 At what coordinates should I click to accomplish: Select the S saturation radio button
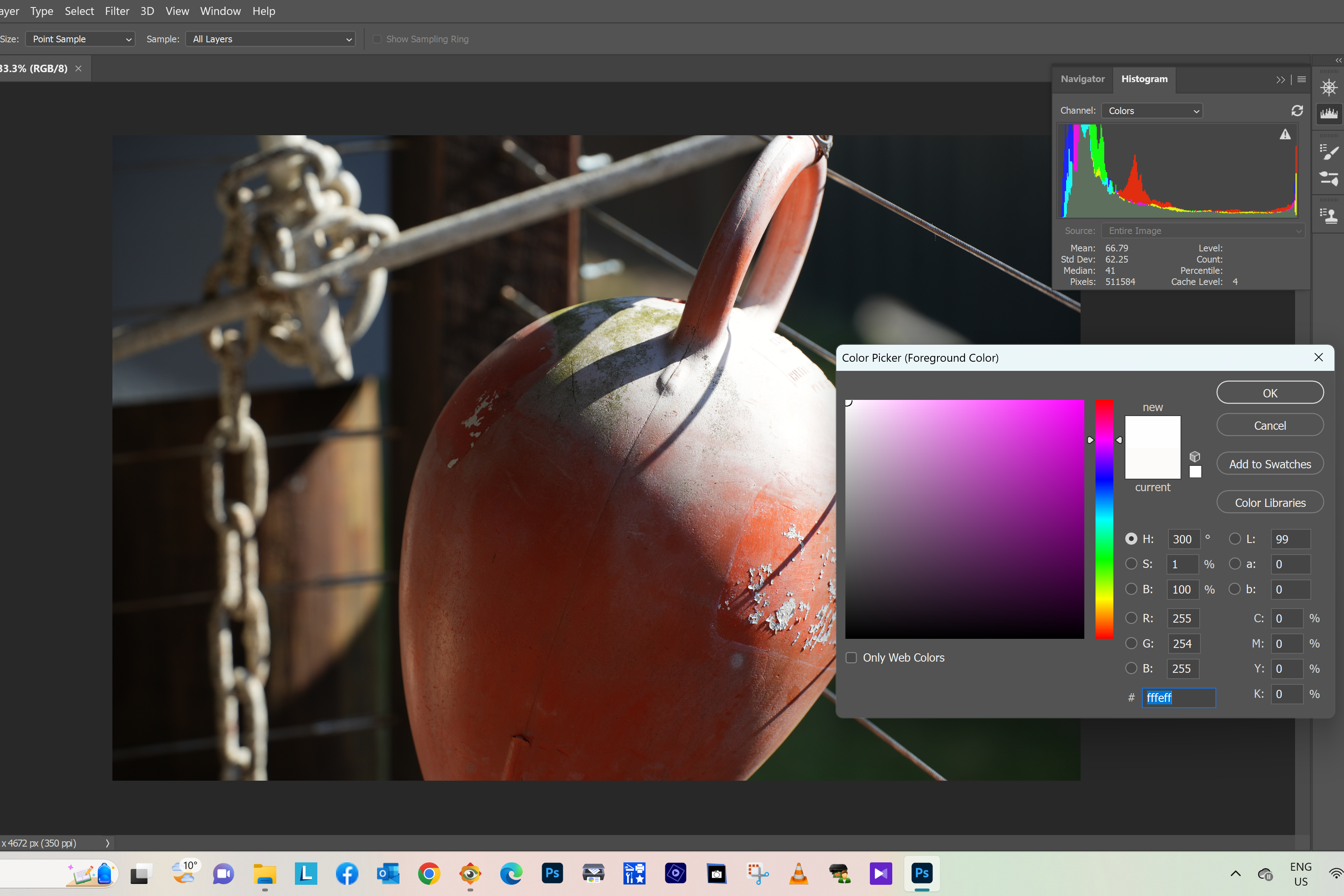[x=1131, y=564]
